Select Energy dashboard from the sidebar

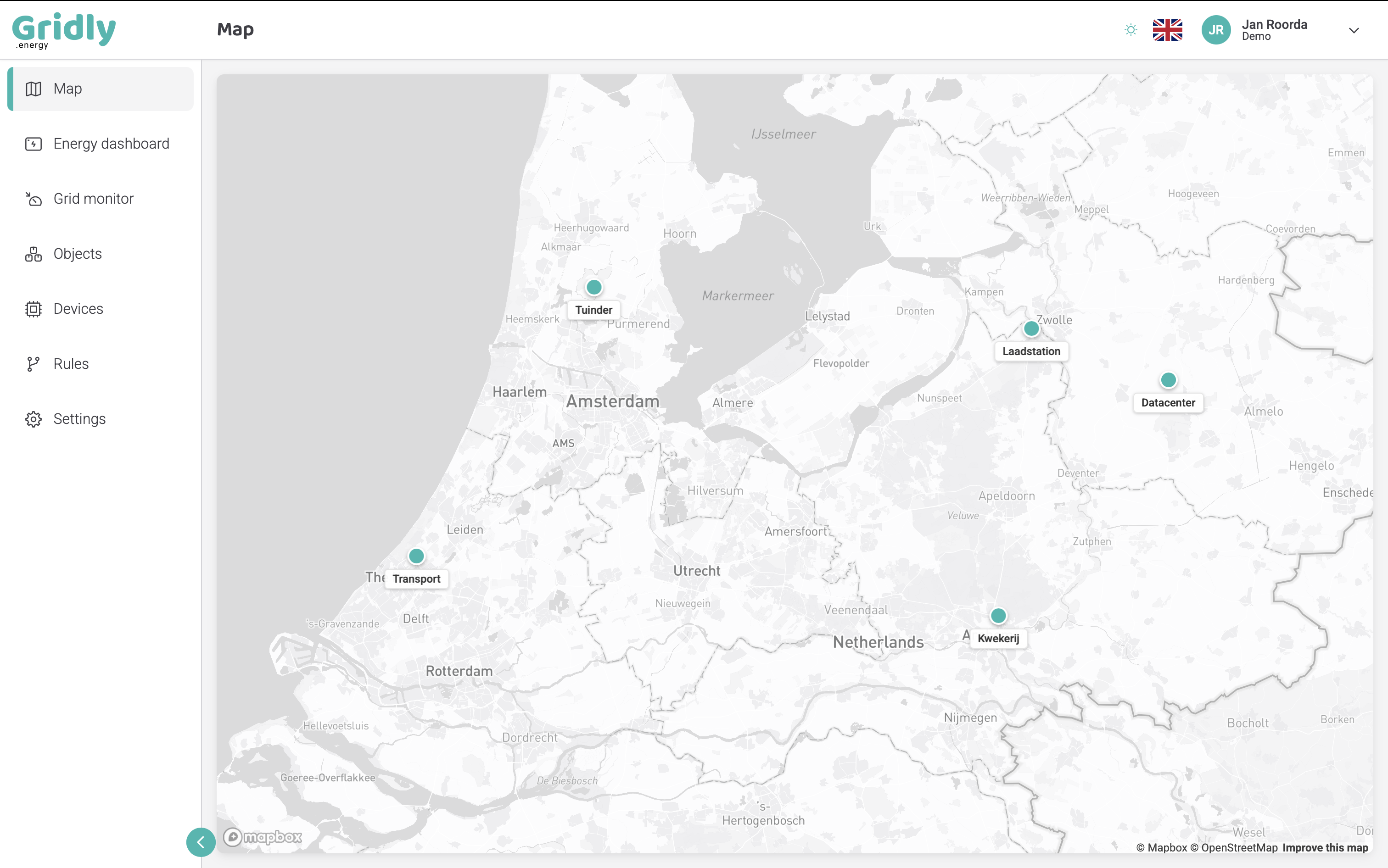111,144
